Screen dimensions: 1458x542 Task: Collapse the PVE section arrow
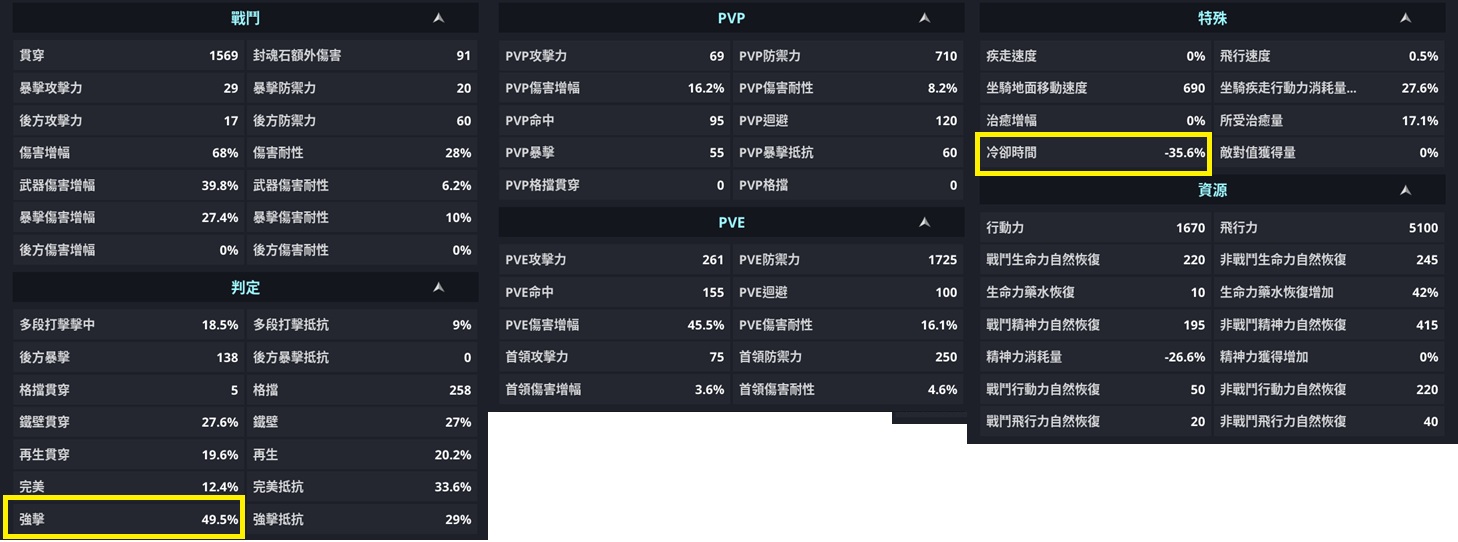click(x=924, y=222)
